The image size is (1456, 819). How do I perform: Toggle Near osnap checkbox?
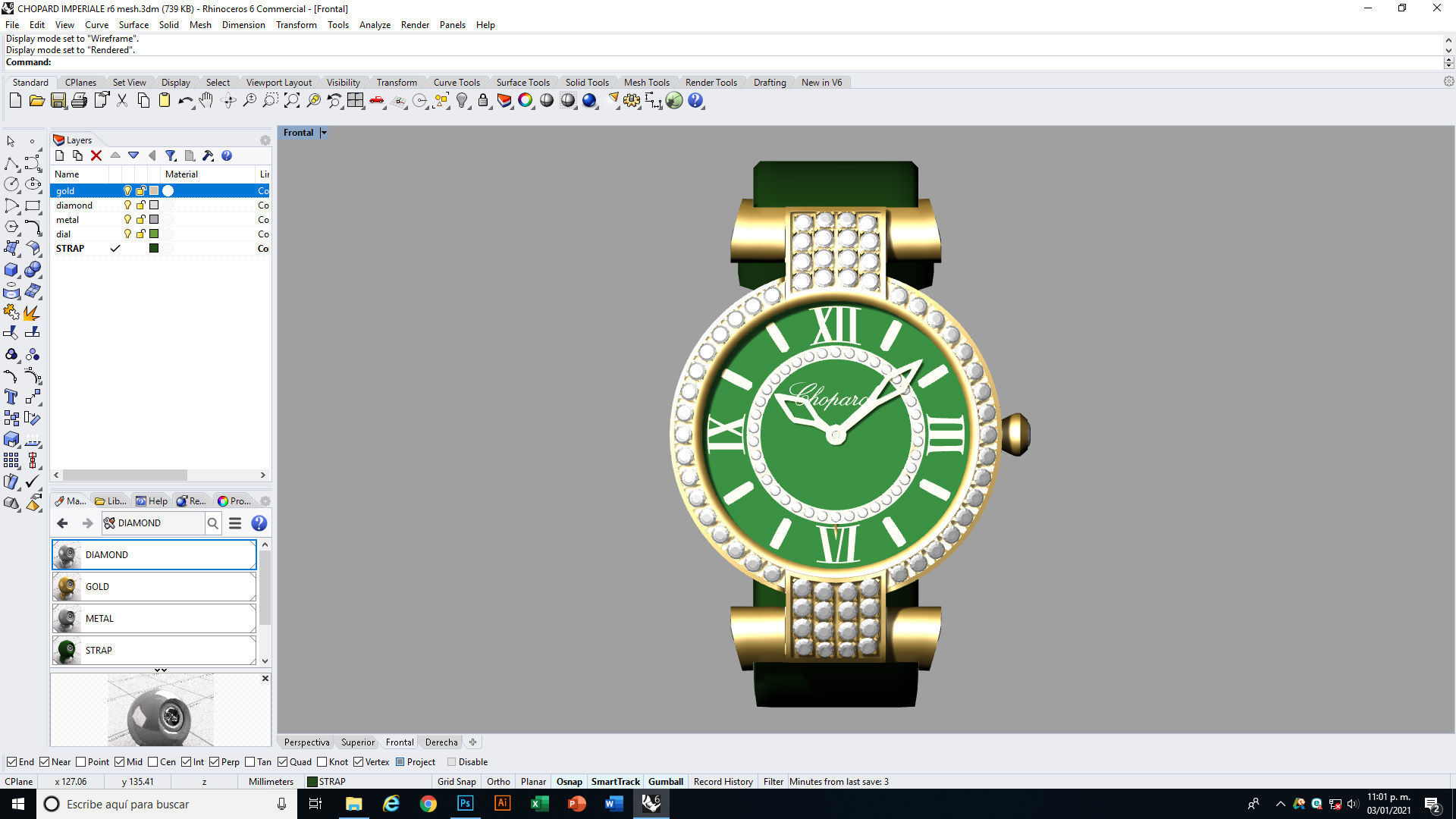(44, 762)
